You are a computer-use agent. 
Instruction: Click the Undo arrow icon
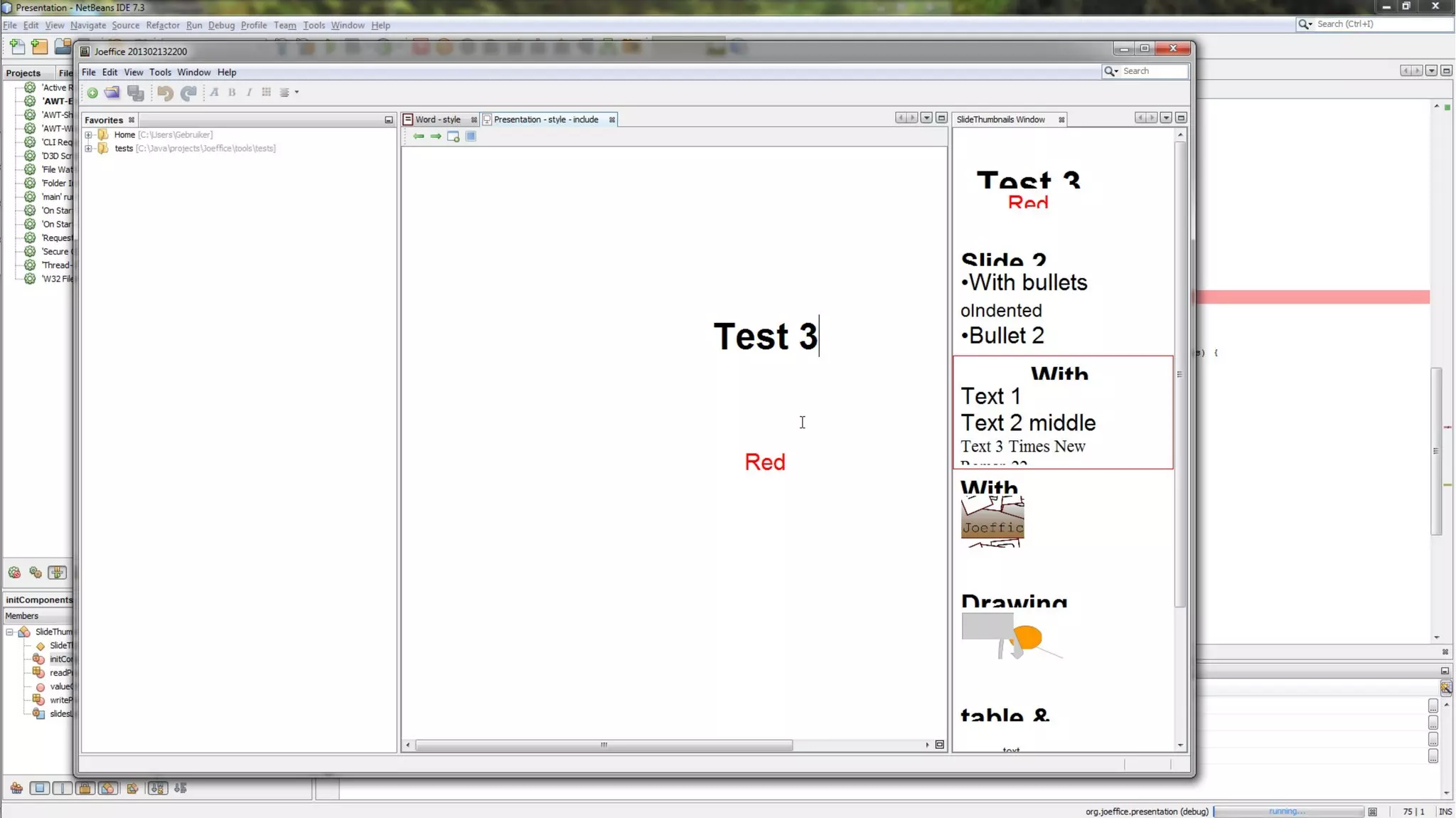coord(165,92)
